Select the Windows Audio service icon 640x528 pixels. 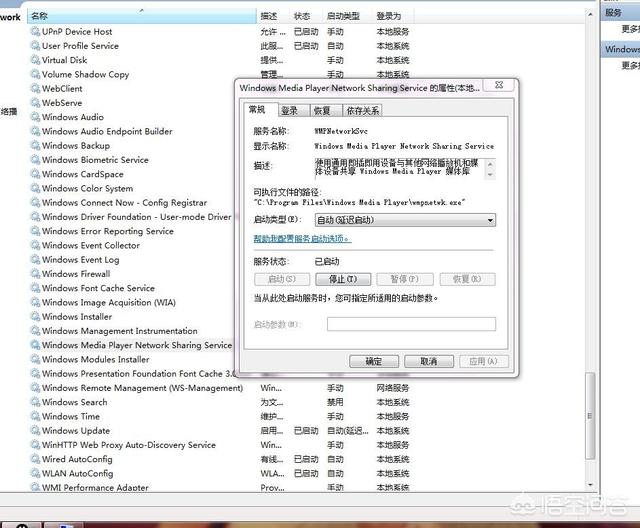click(35, 117)
